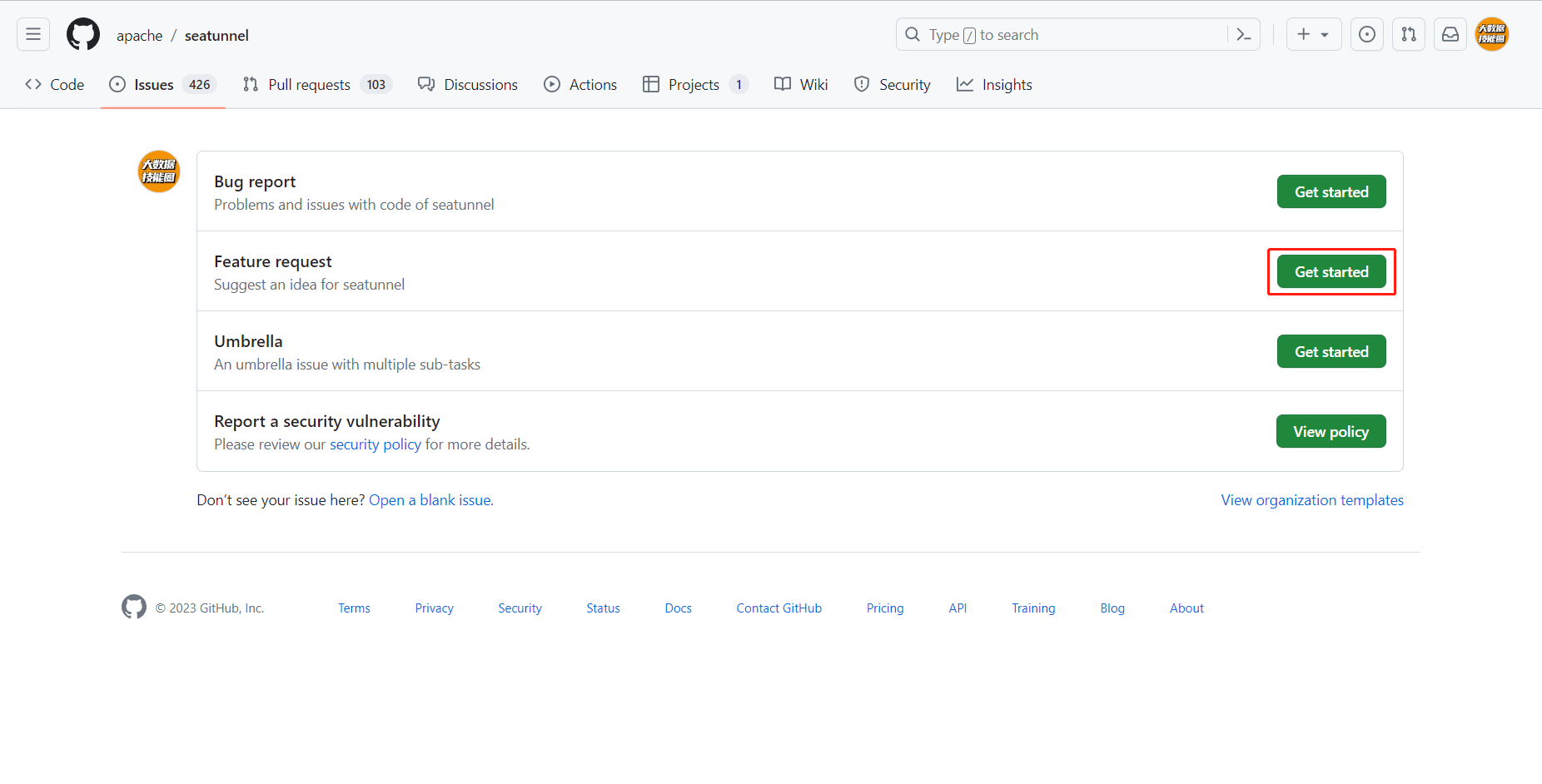
Task: Click Get started for Umbrella
Action: 1331,351
